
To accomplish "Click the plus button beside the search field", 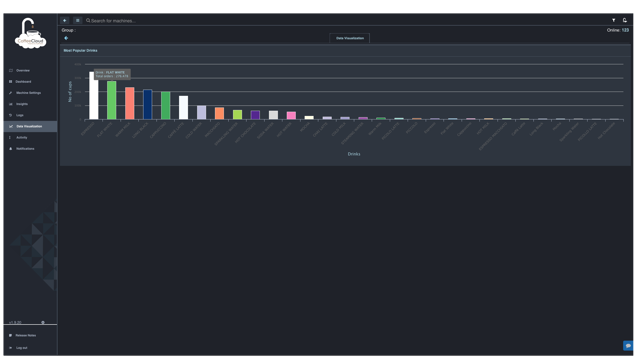I will (x=65, y=20).
